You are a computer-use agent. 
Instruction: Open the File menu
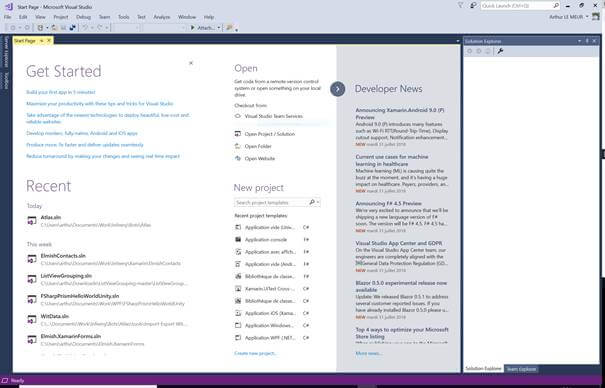pyautogui.click(x=7, y=17)
